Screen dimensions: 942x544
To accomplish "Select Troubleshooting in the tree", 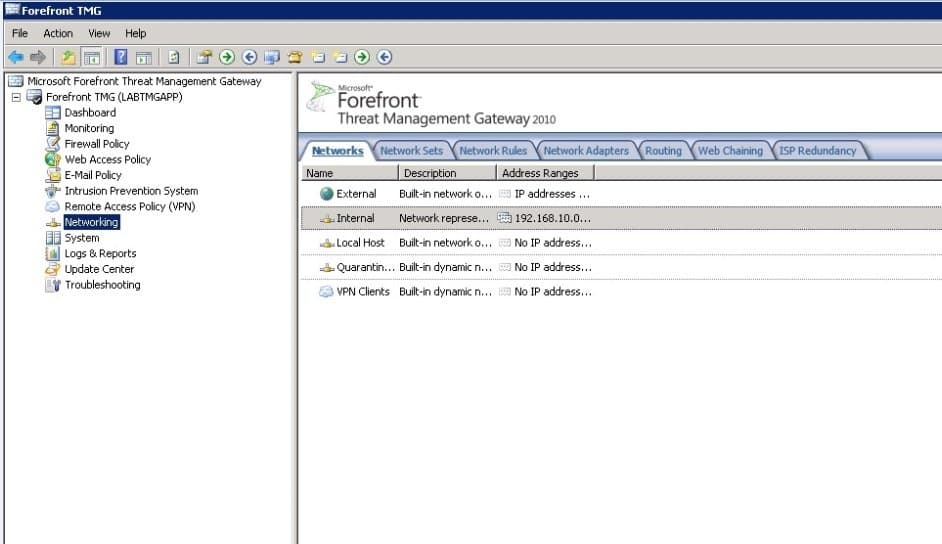I will (x=102, y=285).
